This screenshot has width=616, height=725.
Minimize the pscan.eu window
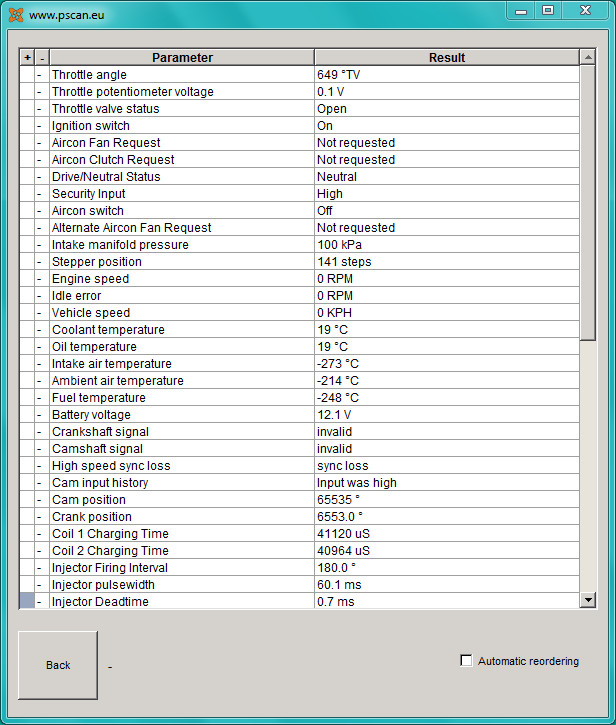click(521, 11)
